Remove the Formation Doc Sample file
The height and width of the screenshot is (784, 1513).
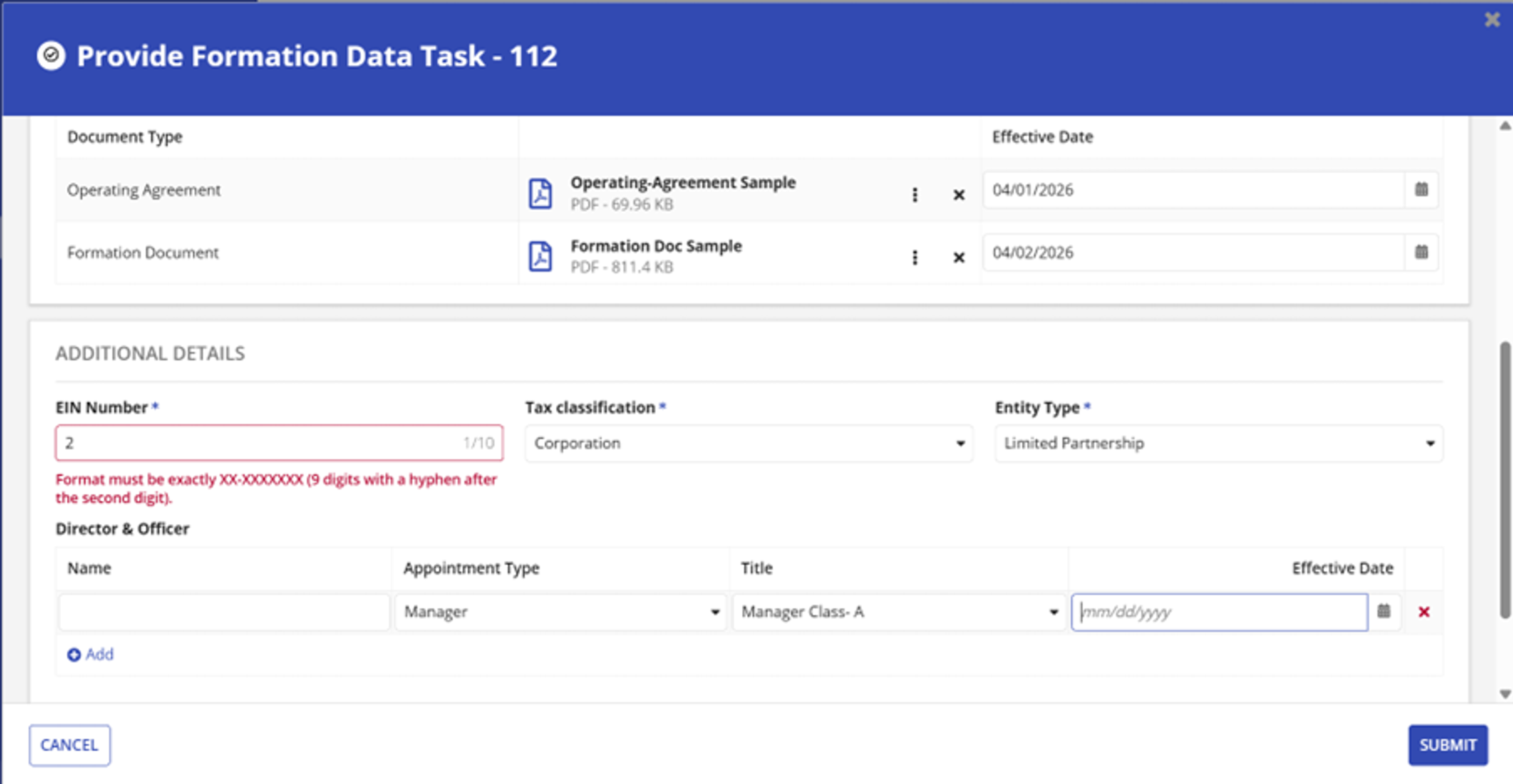[959, 258]
